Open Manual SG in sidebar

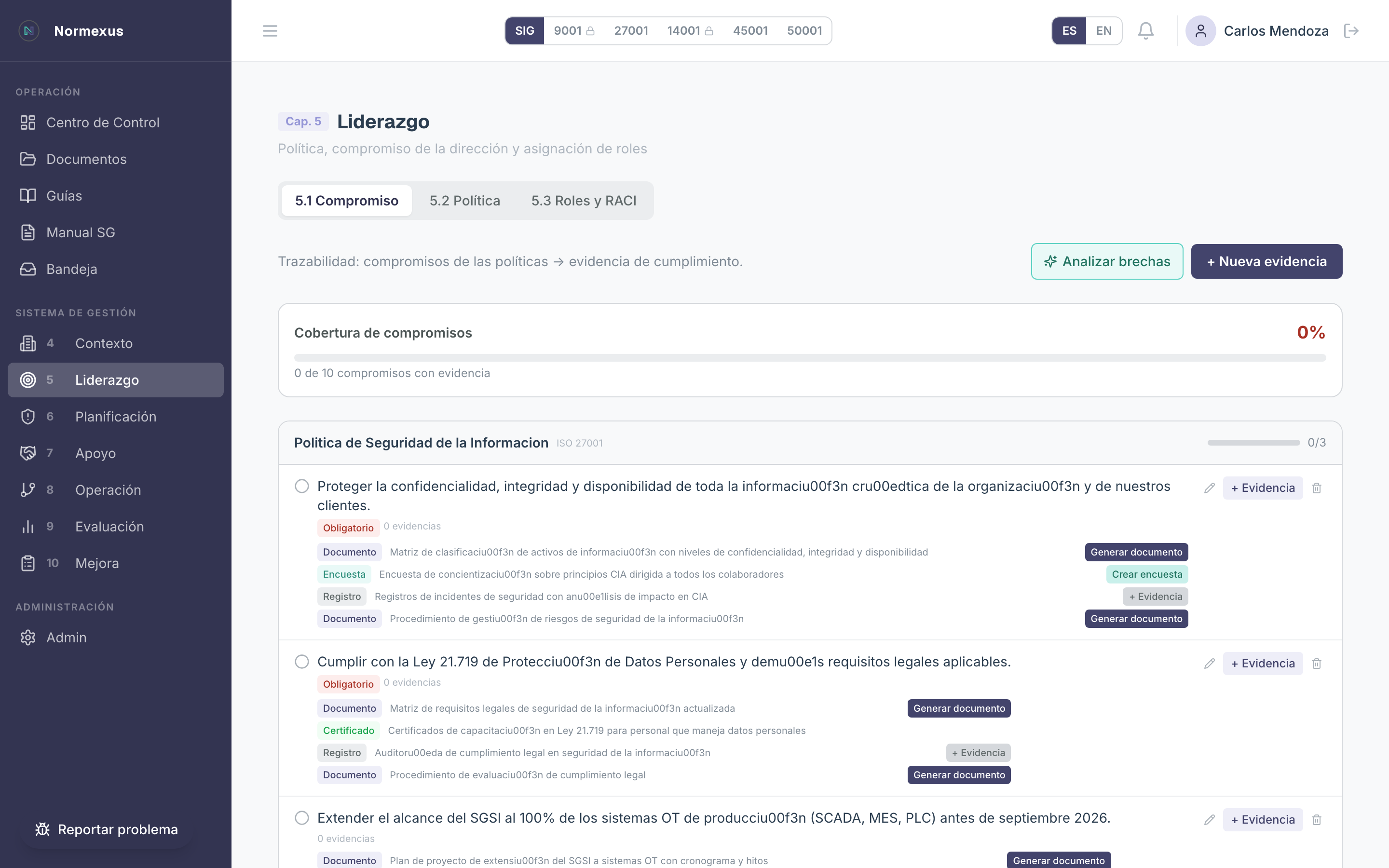(x=115, y=232)
